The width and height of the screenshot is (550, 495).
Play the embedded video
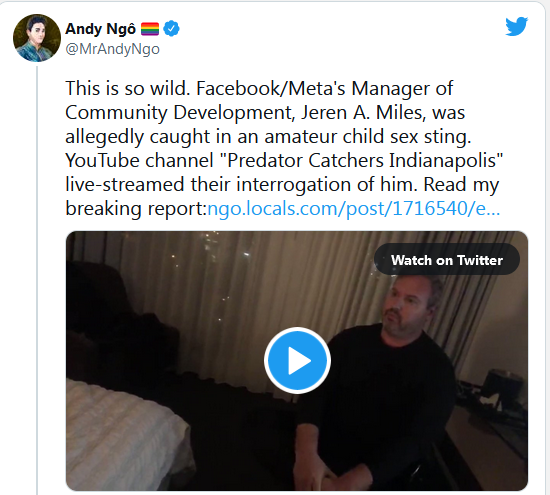click(297, 361)
